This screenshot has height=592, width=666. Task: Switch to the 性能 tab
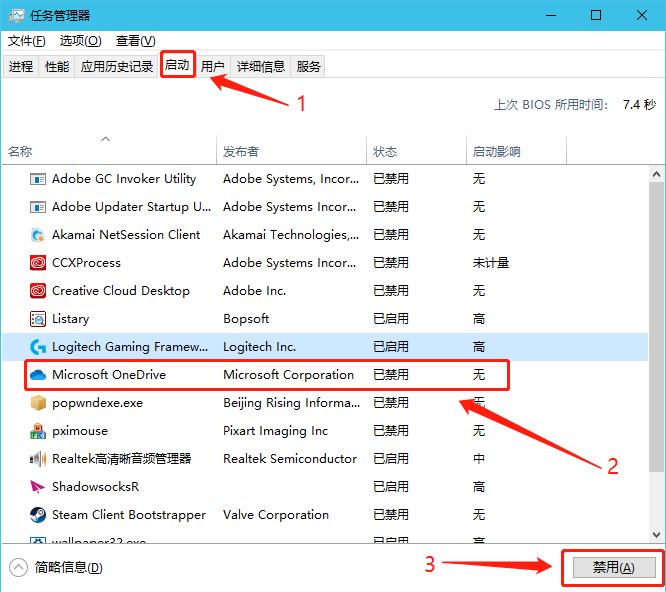[57, 67]
